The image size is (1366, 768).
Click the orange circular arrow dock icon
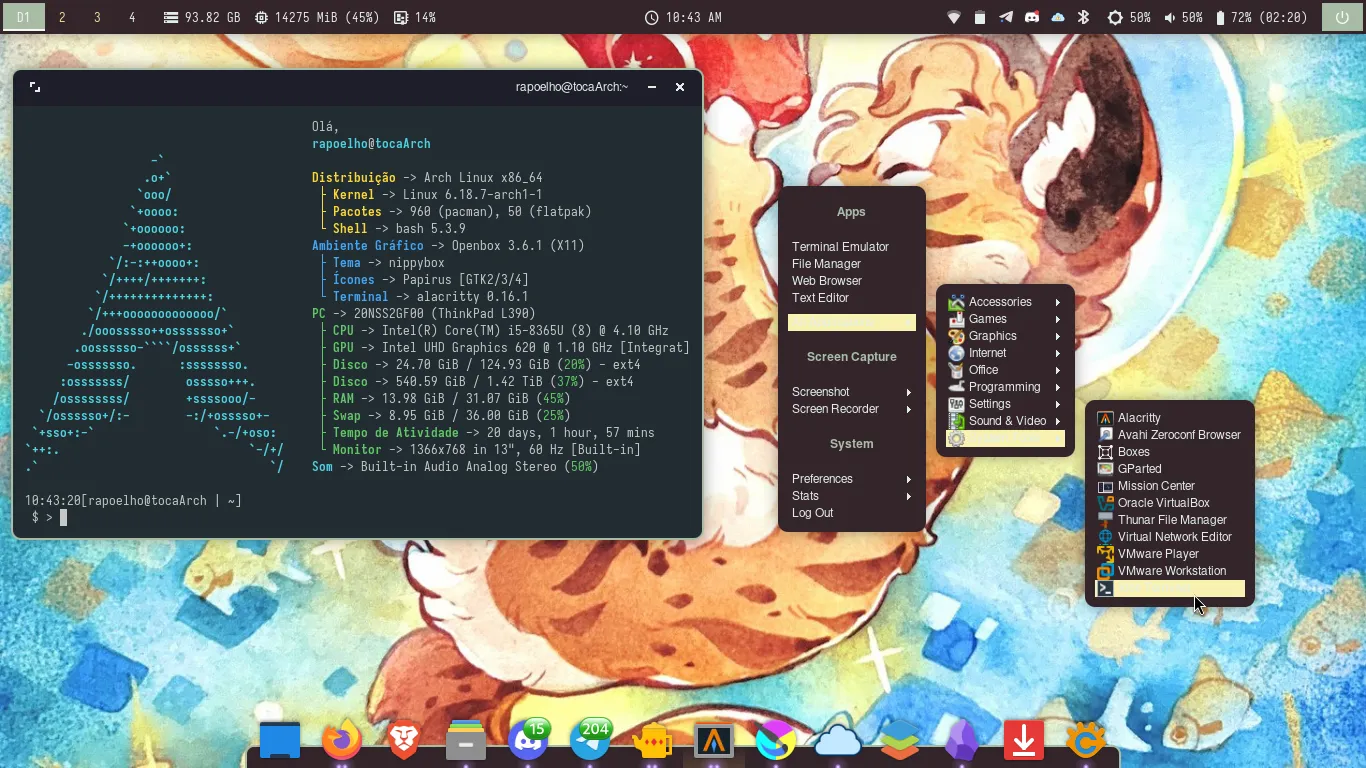(x=1085, y=741)
